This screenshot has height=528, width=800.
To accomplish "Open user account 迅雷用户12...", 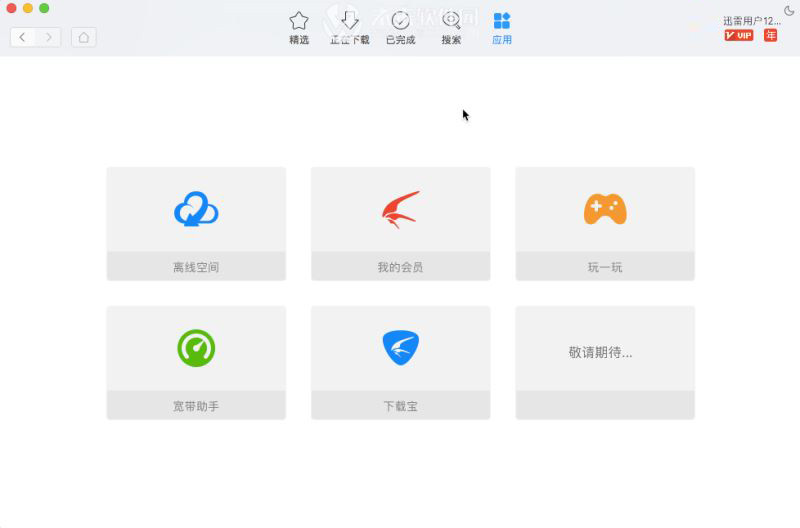I will [x=752, y=21].
